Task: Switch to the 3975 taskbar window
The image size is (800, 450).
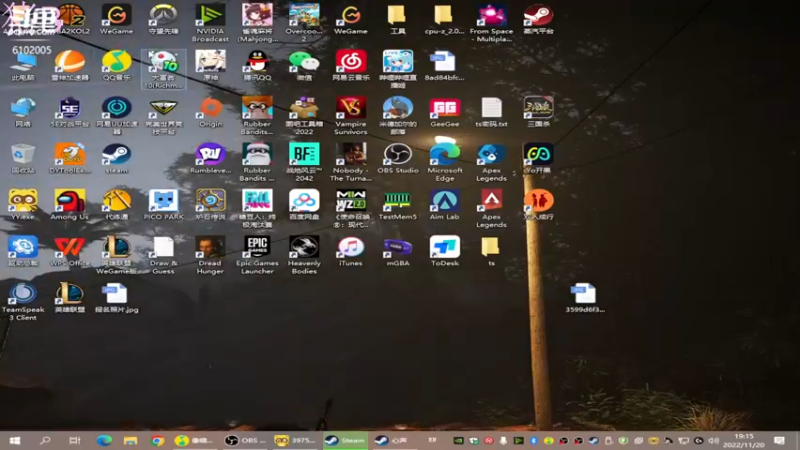Action: (x=295, y=440)
